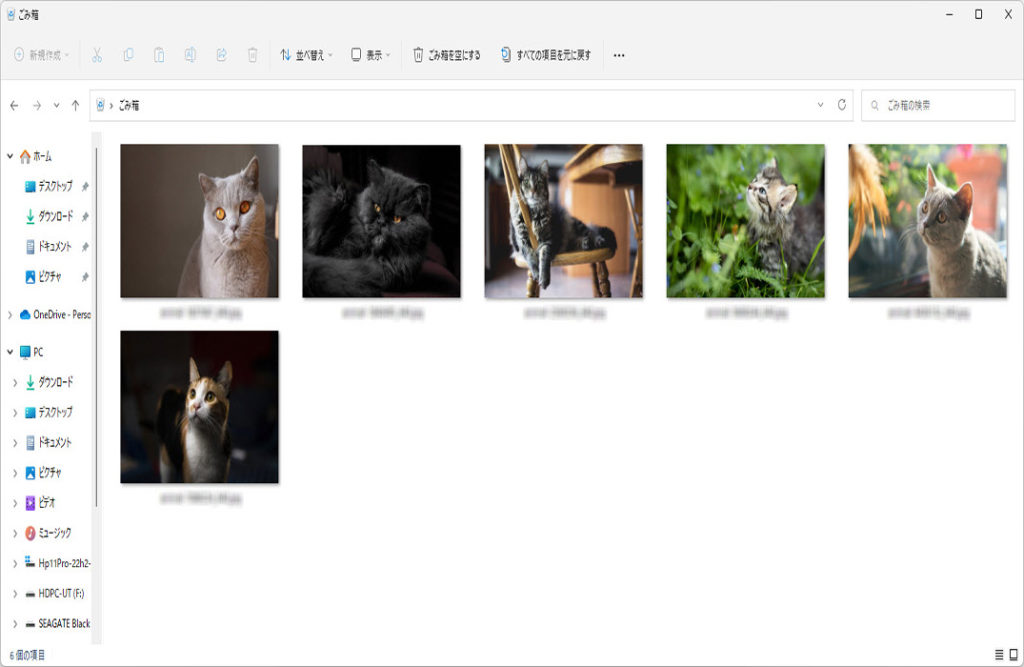Click the Refresh icon beside address bar

(x=842, y=105)
